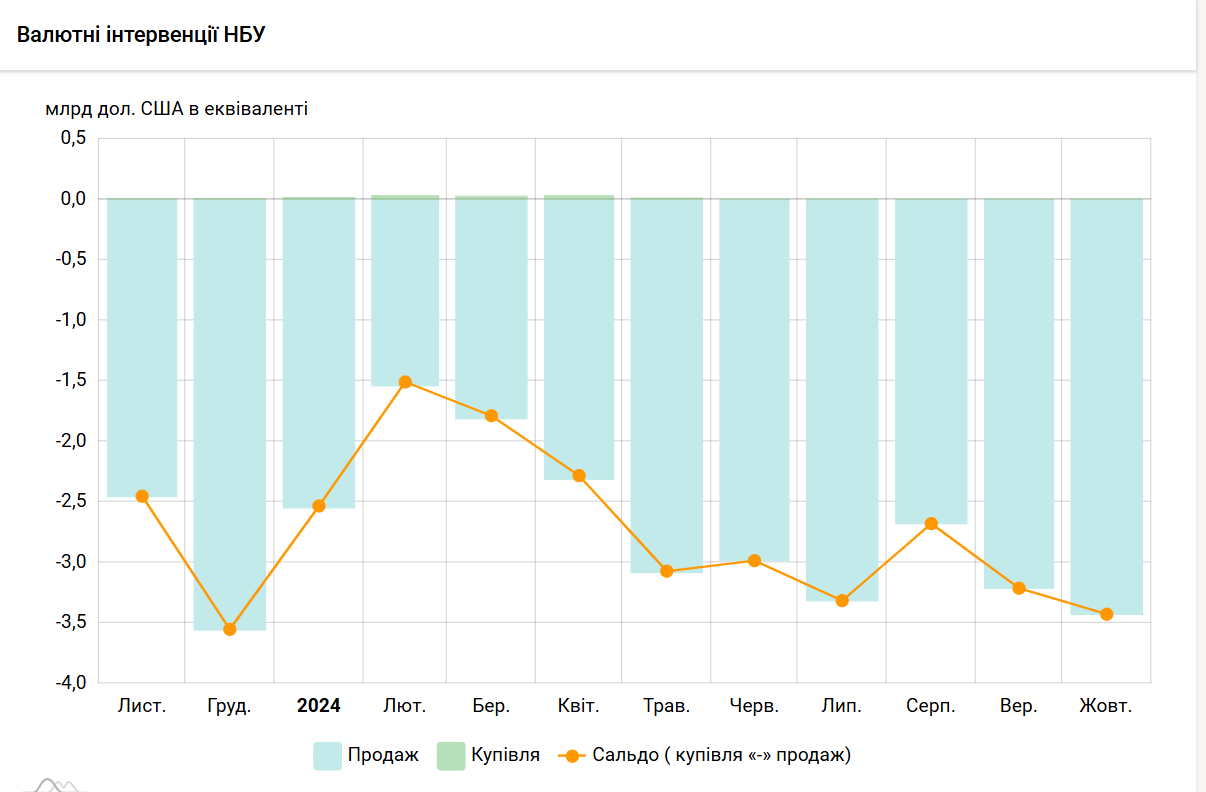Click the green Купівля legend swatch
Screen dimensions: 1206x792
point(451,756)
